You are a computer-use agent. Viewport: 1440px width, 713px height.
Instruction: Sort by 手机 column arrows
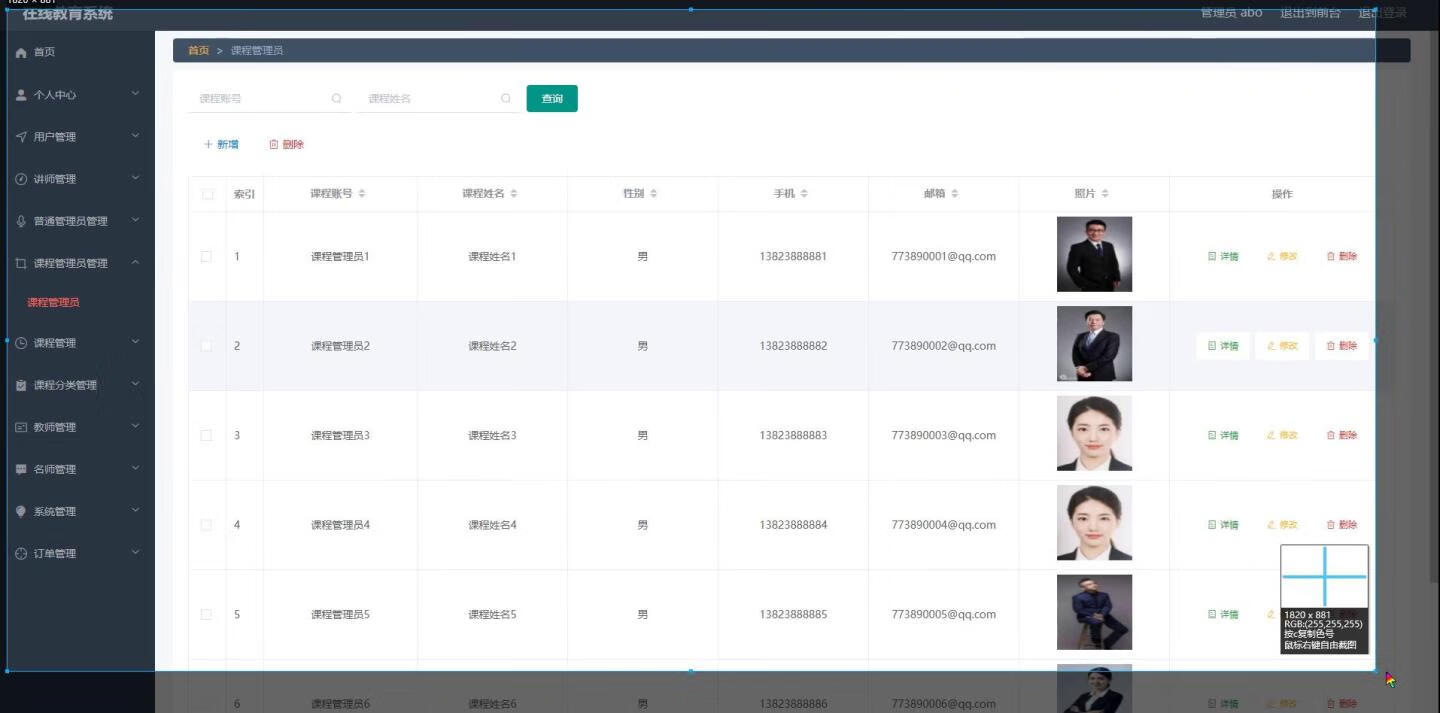804,193
